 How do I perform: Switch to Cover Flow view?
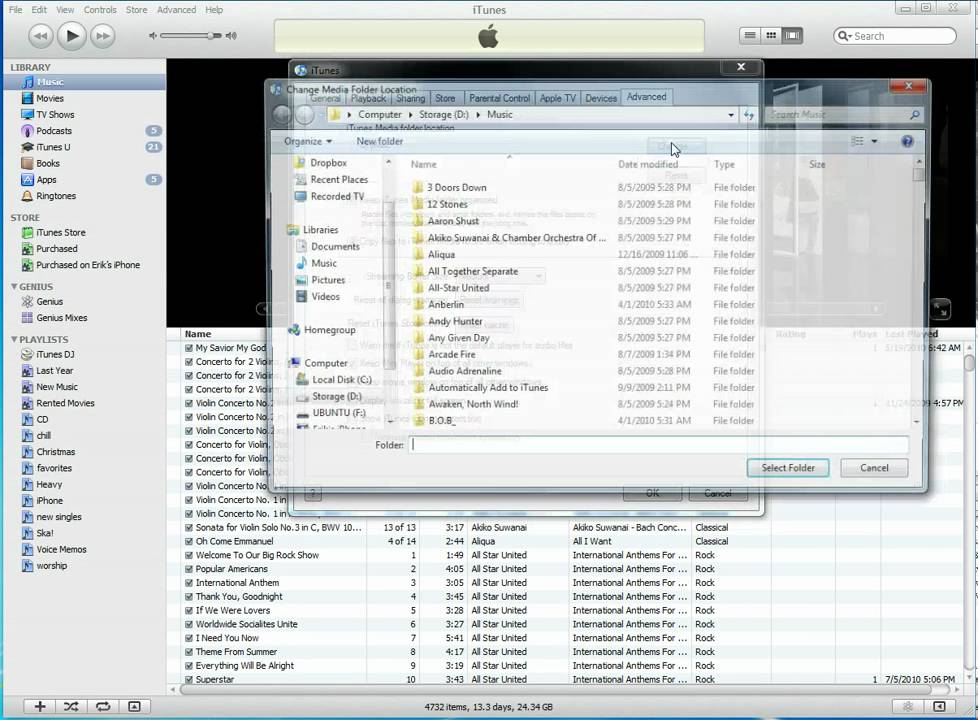point(792,36)
